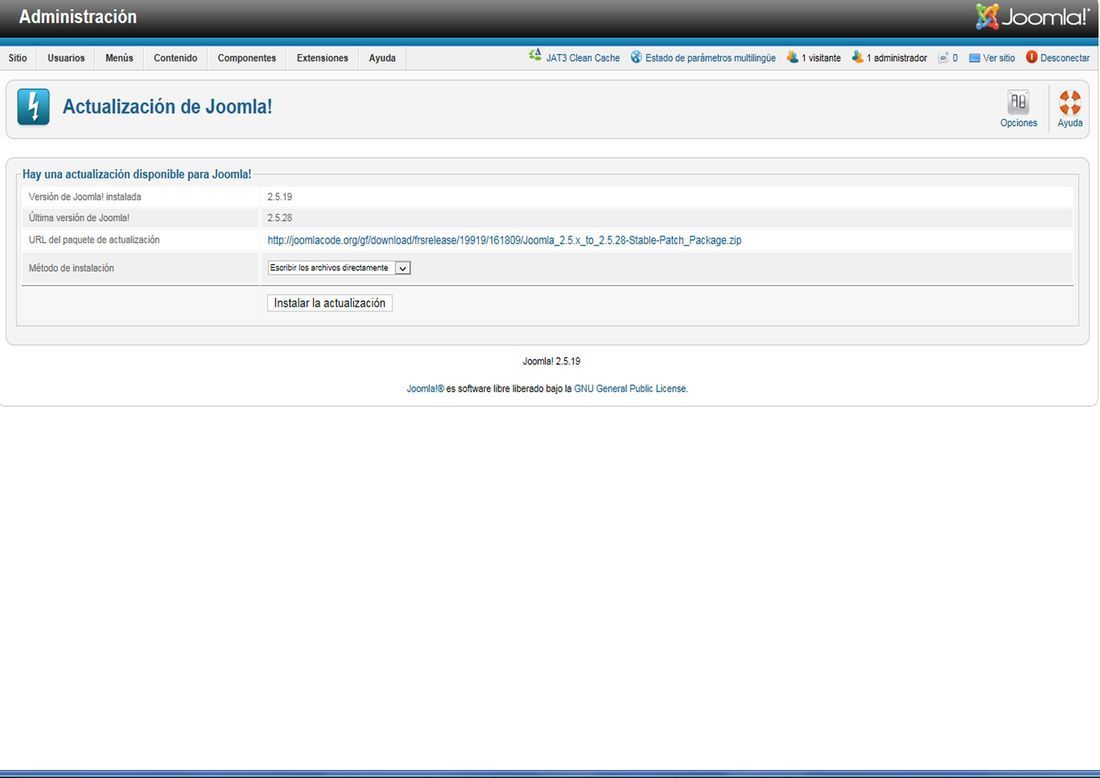Click the Última versión de Joomla! label
The height and width of the screenshot is (778, 1100).
[79, 218]
